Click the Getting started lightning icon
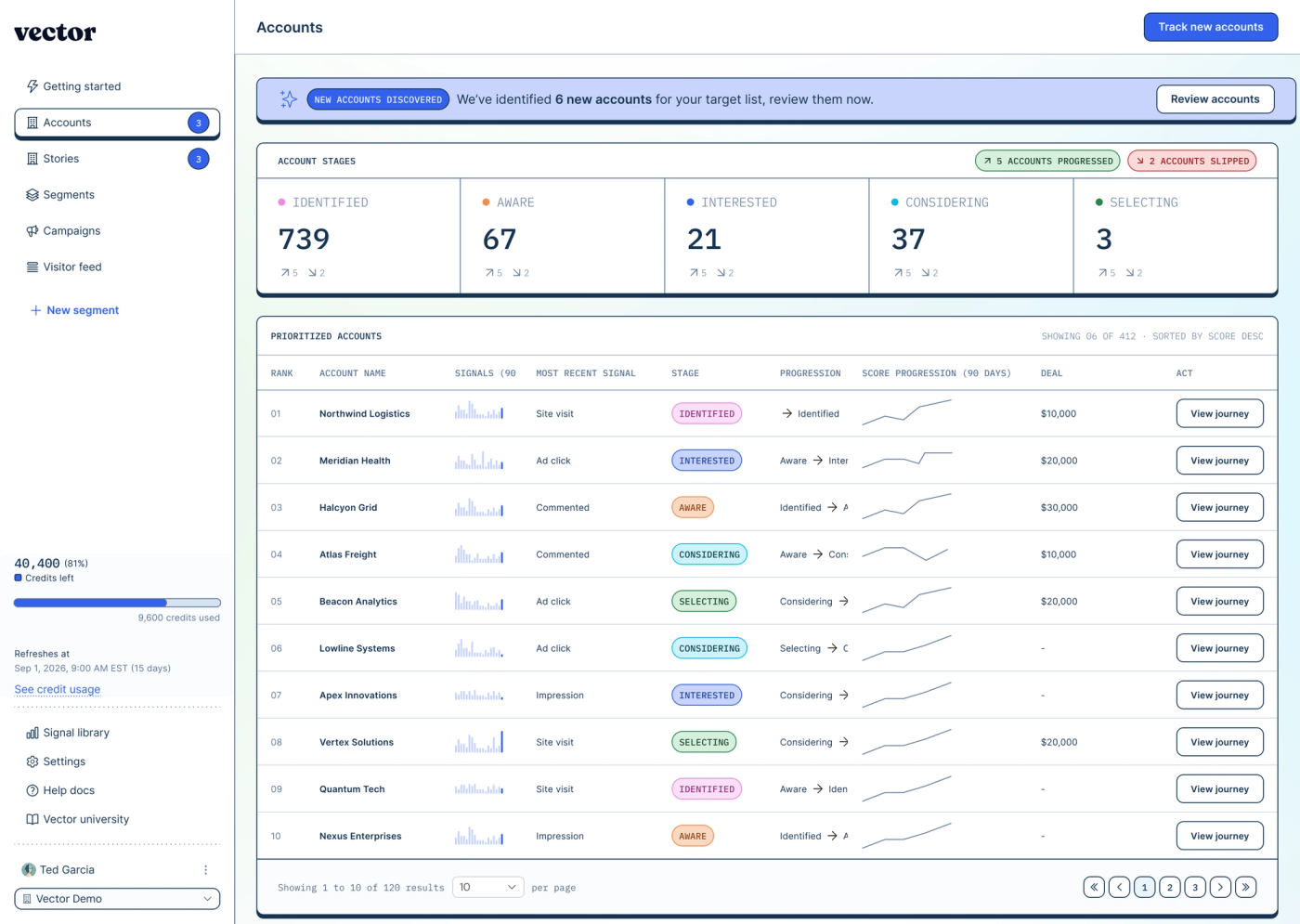1300x924 pixels. pyautogui.click(x=32, y=86)
